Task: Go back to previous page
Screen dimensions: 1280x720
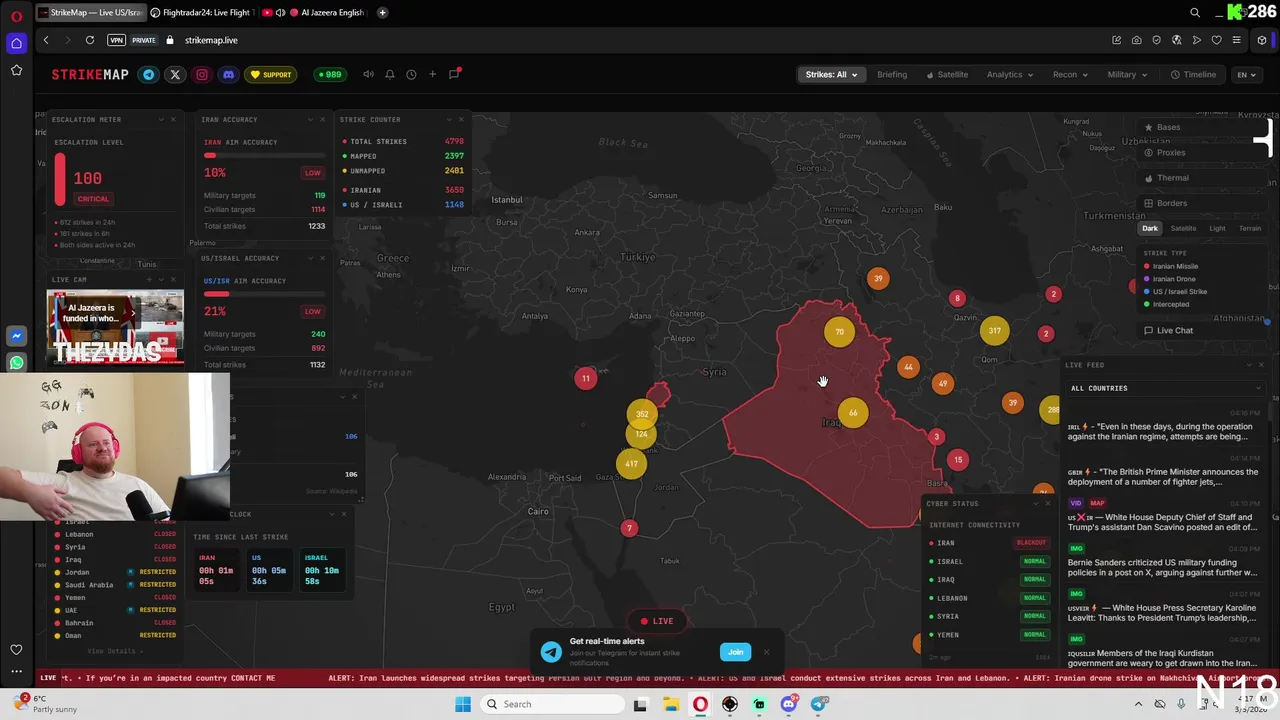Action: click(x=46, y=40)
